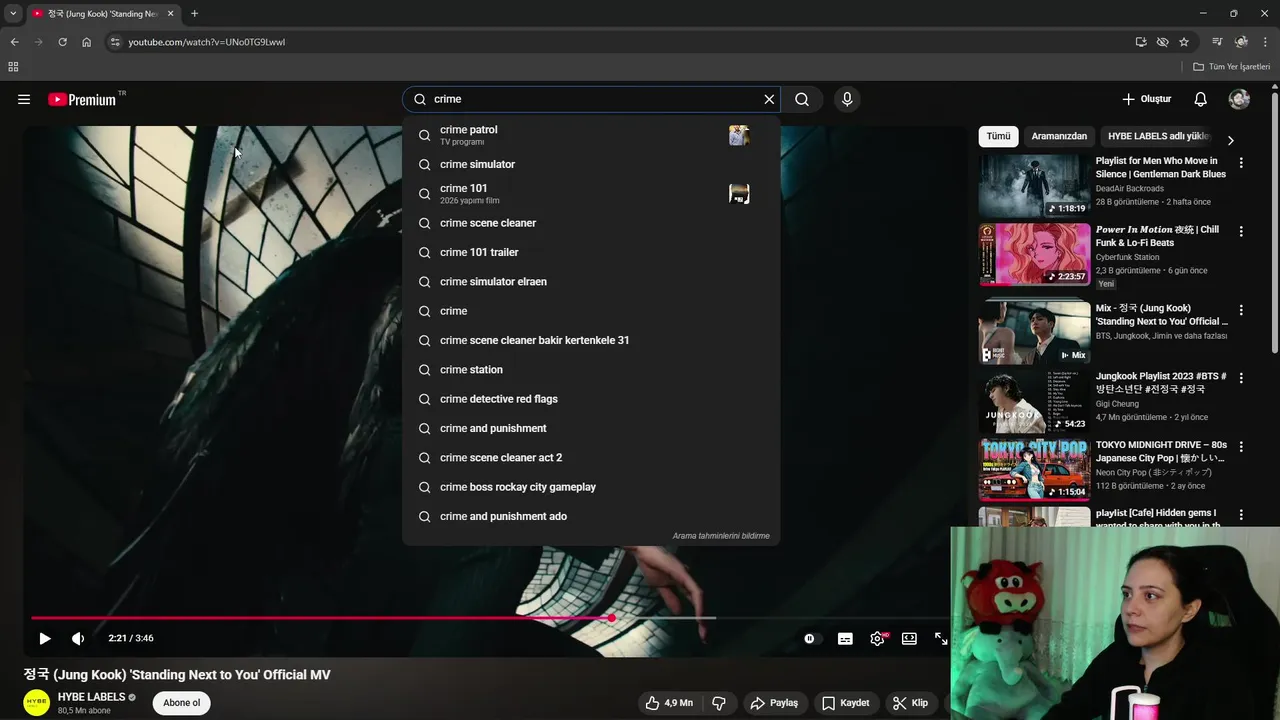Open Power In Motion video thumbnail
The height and width of the screenshot is (720, 1280).
tap(1034, 254)
